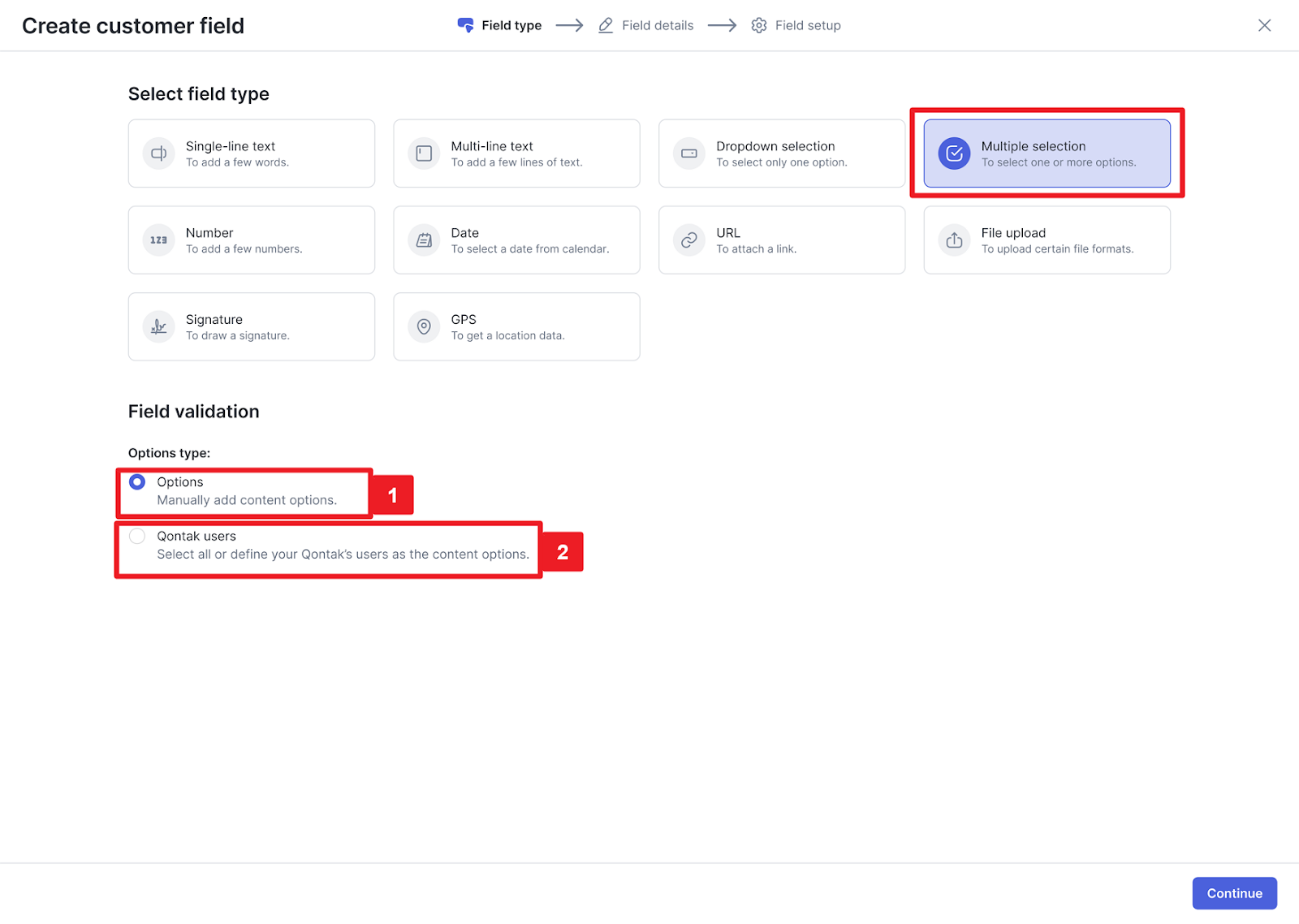Click the Multi-line text field icon
1299x924 pixels.
pyautogui.click(x=424, y=153)
